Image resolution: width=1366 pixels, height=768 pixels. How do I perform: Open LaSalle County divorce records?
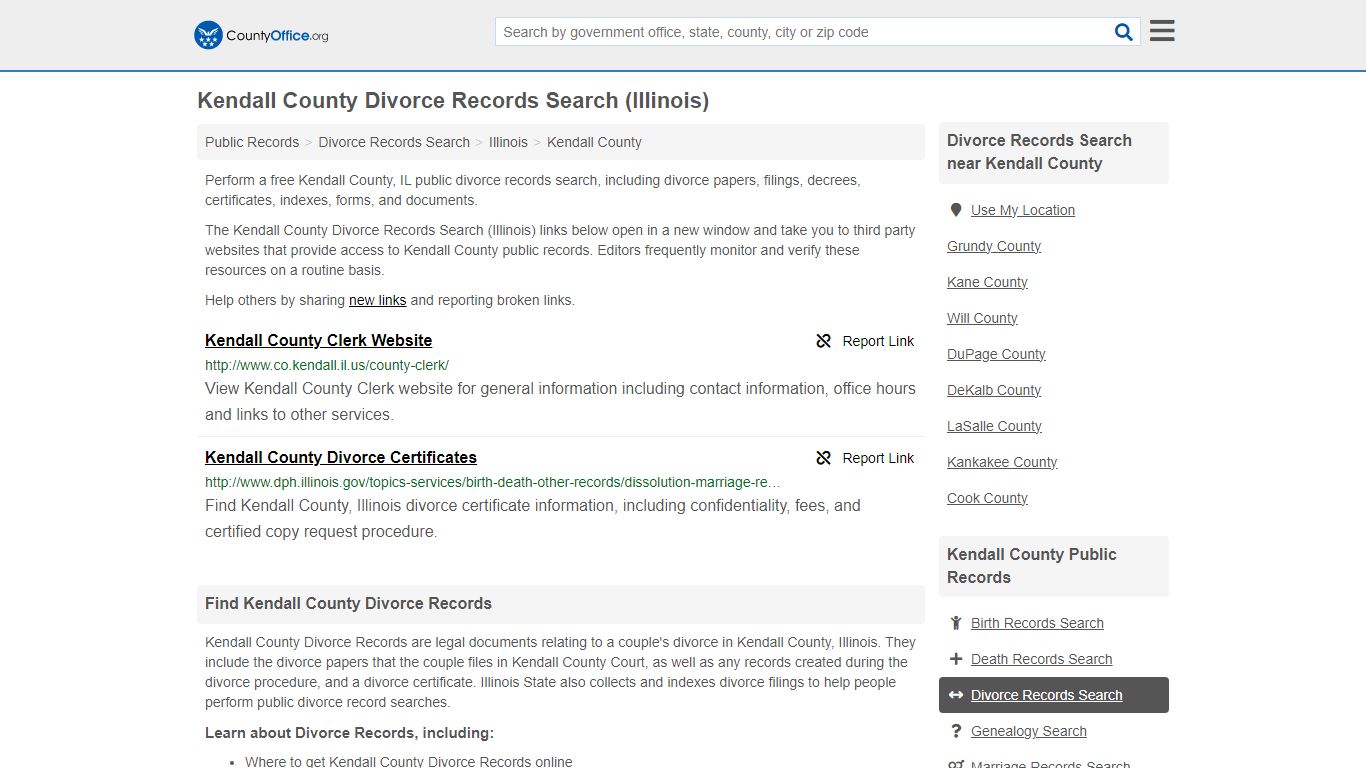[994, 426]
